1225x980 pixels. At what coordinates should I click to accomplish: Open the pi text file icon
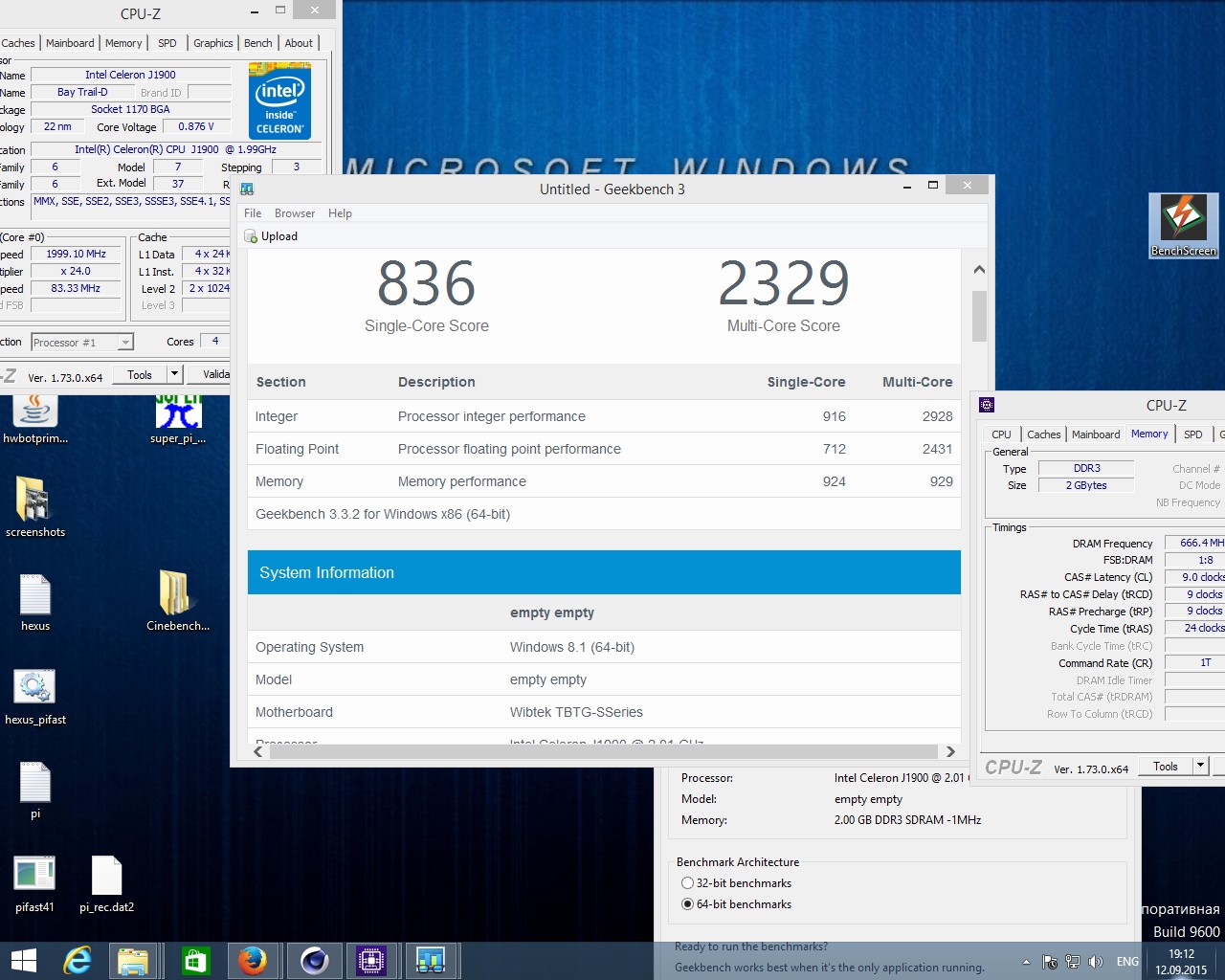click(35, 791)
